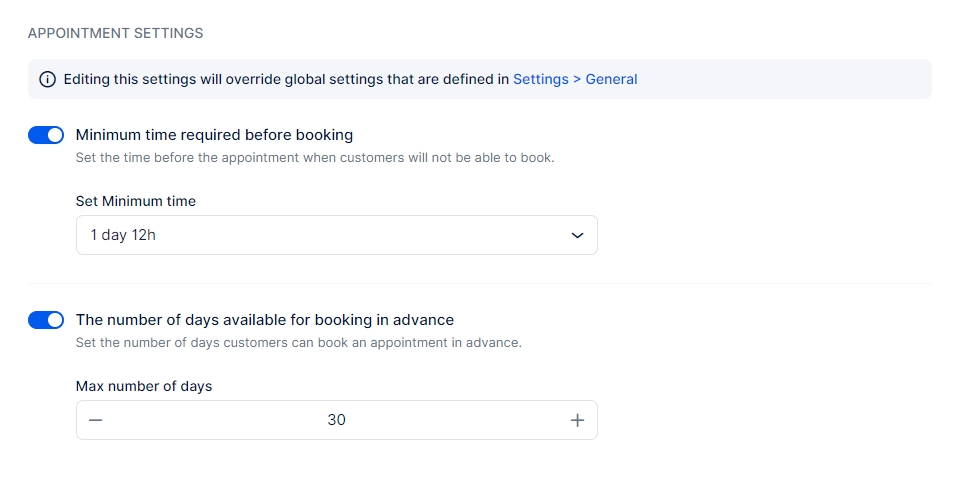Click the description under Minimum time required before booking
Image resolution: width=957 pixels, height=488 pixels.
(315, 158)
